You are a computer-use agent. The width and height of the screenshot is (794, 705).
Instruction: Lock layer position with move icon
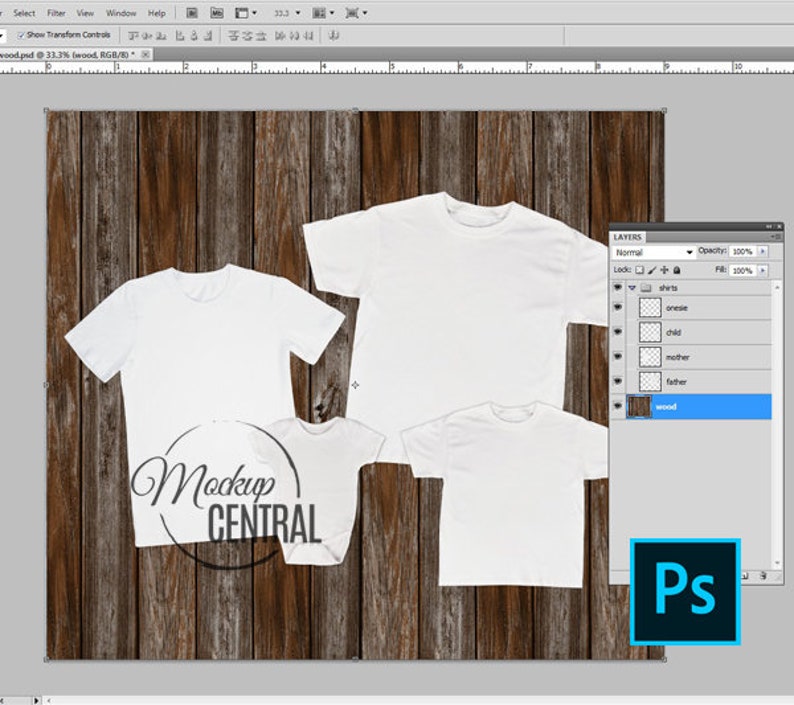[664, 270]
